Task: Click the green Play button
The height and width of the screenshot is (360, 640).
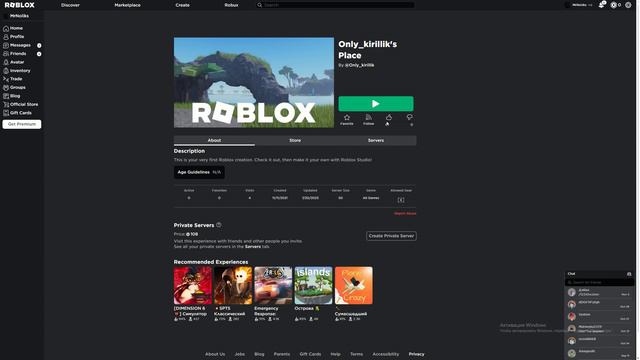Action: tap(376, 104)
